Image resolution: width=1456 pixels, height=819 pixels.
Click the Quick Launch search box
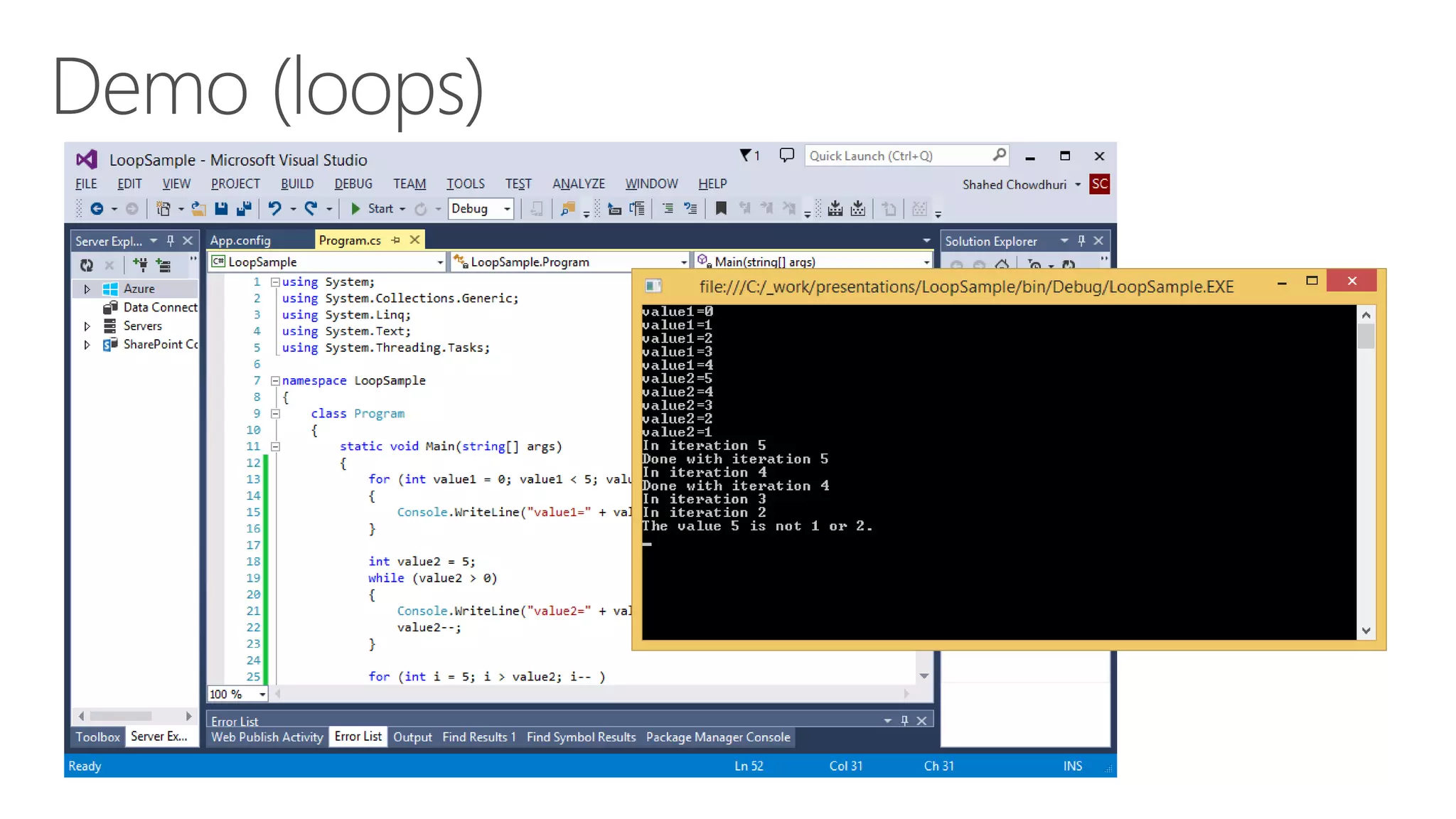click(897, 156)
